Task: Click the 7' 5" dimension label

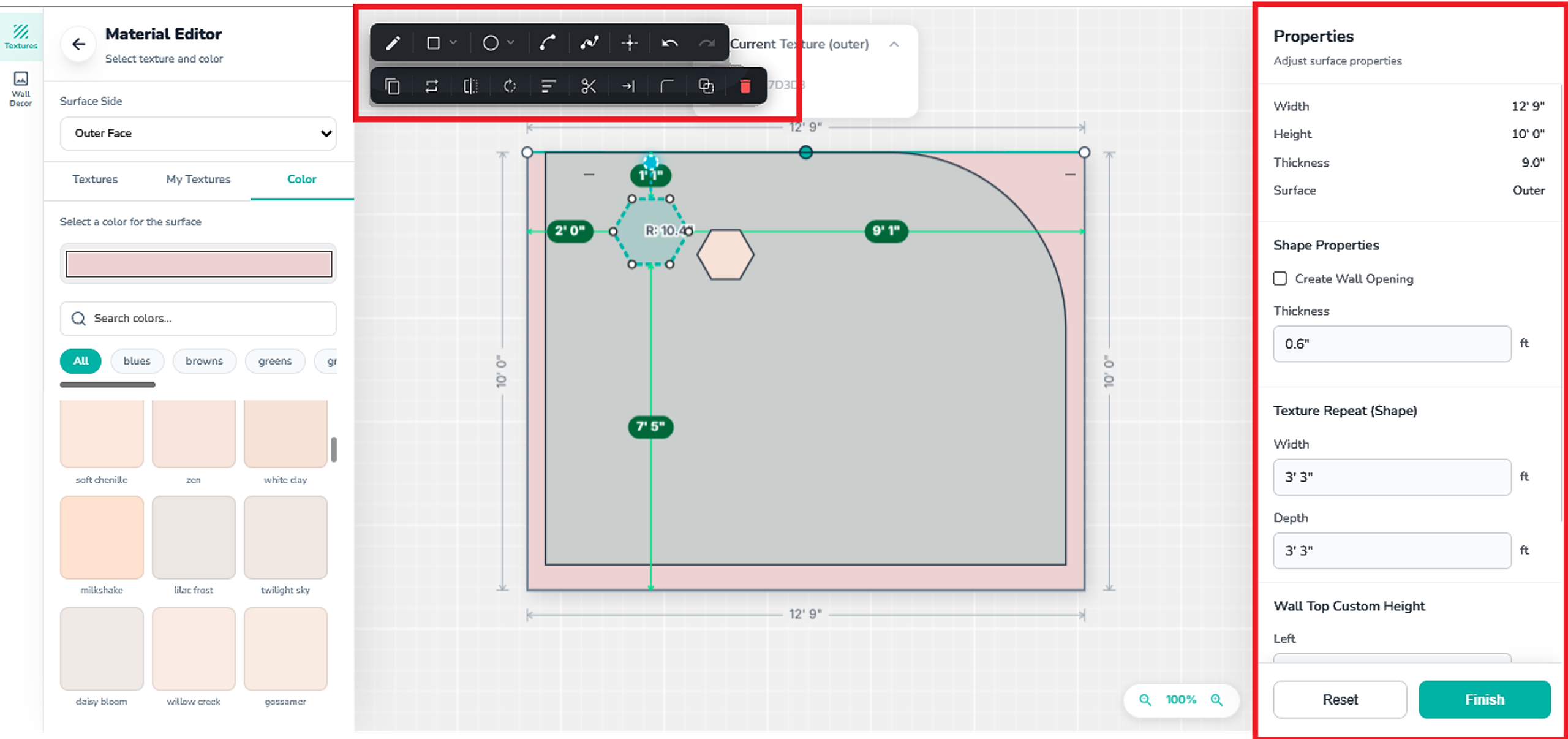Action: tap(650, 426)
